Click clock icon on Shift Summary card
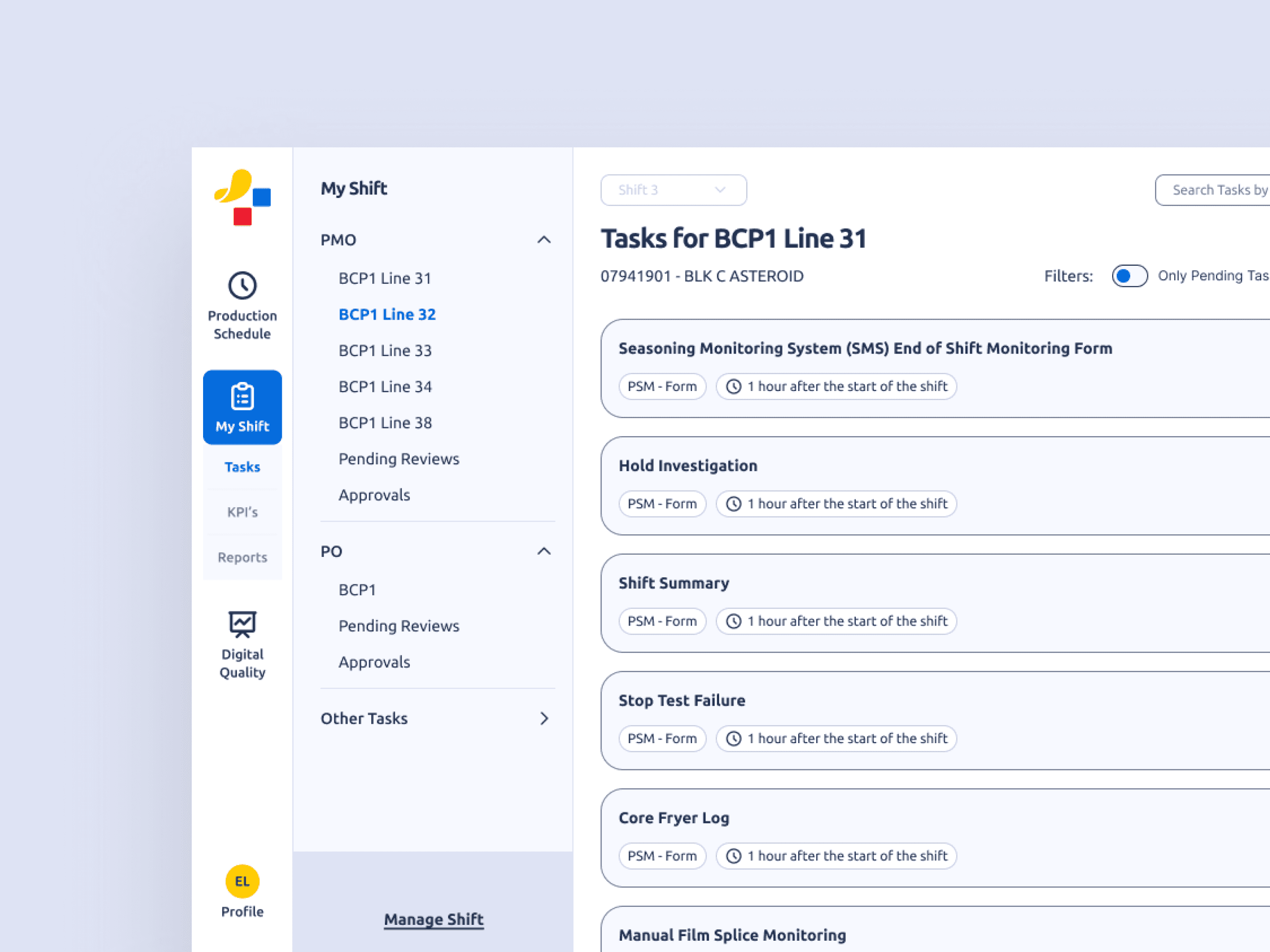The height and width of the screenshot is (952, 1270). pos(733,621)
